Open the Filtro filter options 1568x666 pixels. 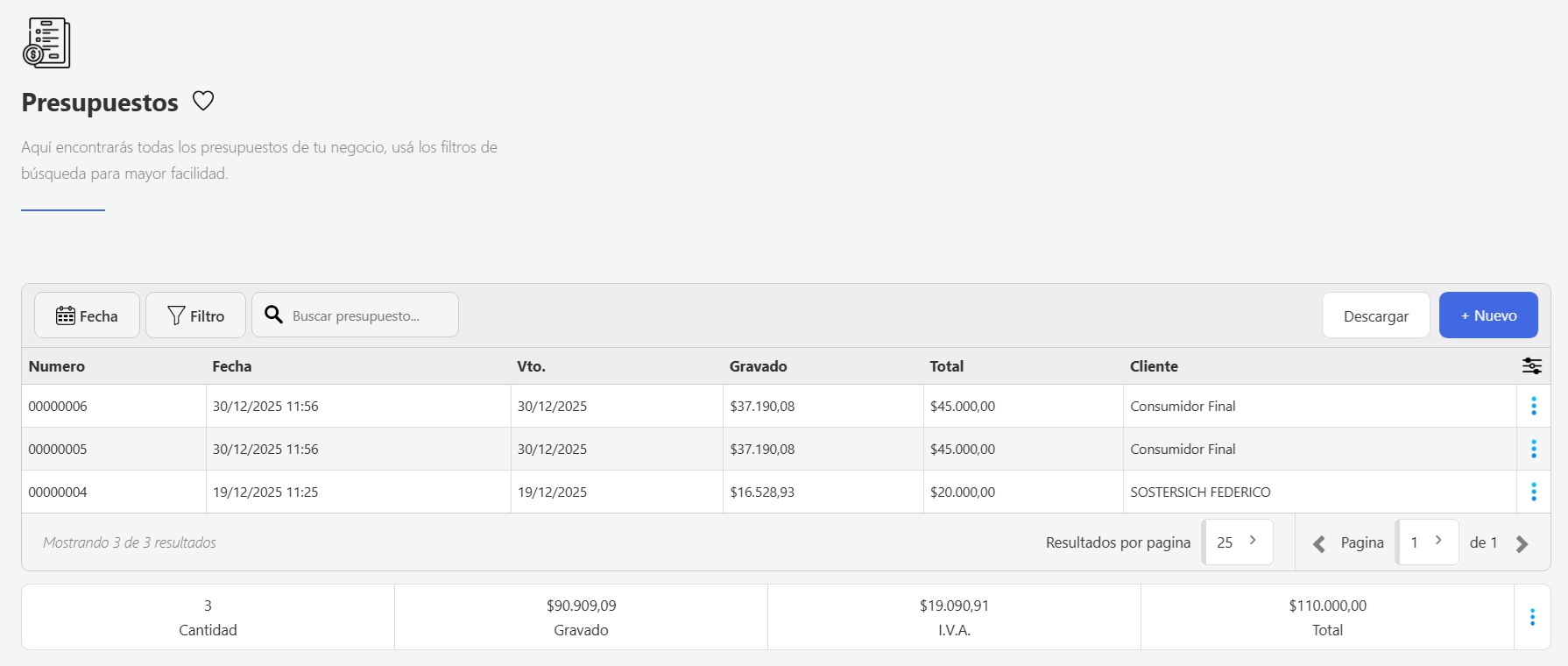click(x=195, y=315)
